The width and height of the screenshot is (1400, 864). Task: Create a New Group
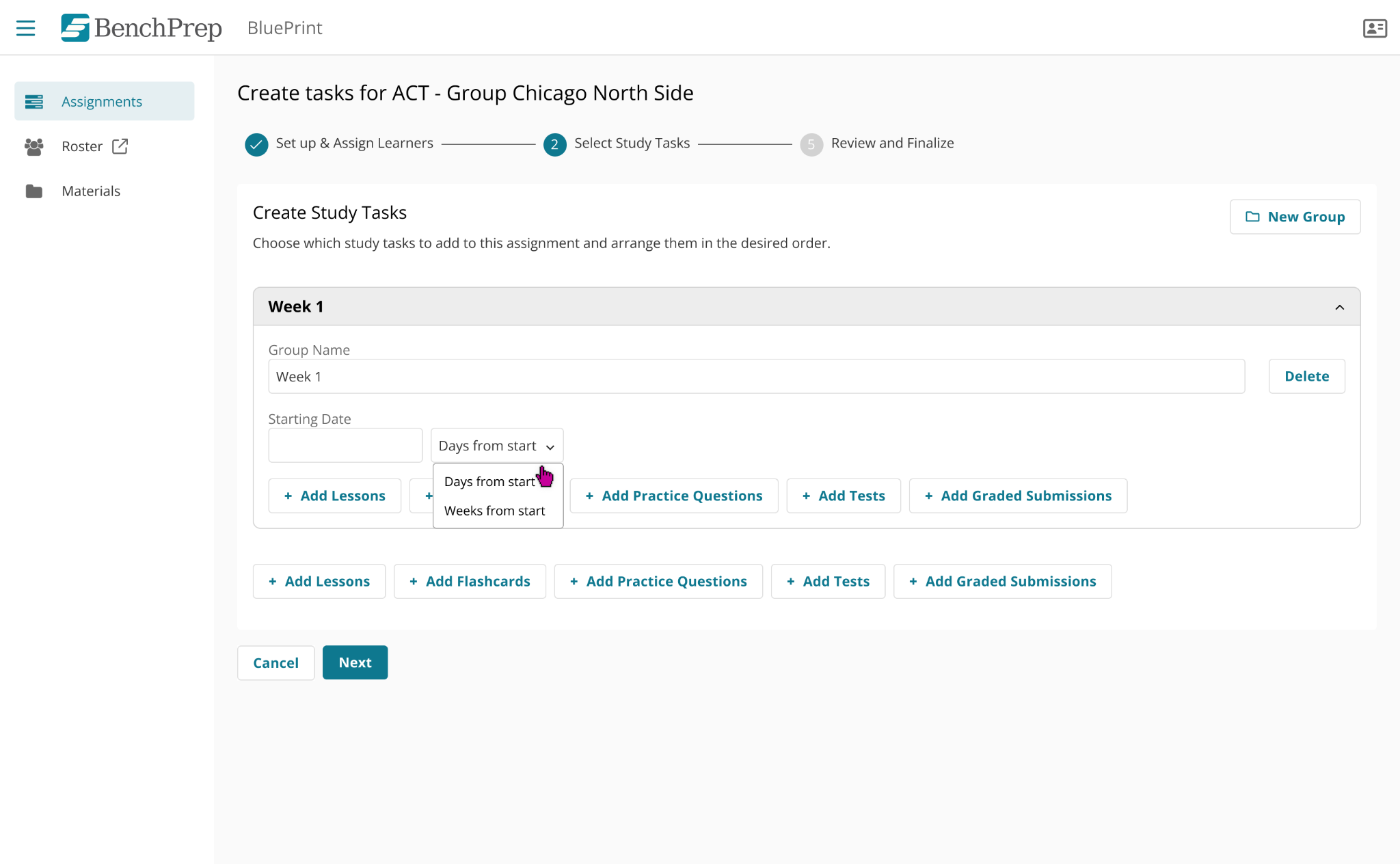point(1295,217)
